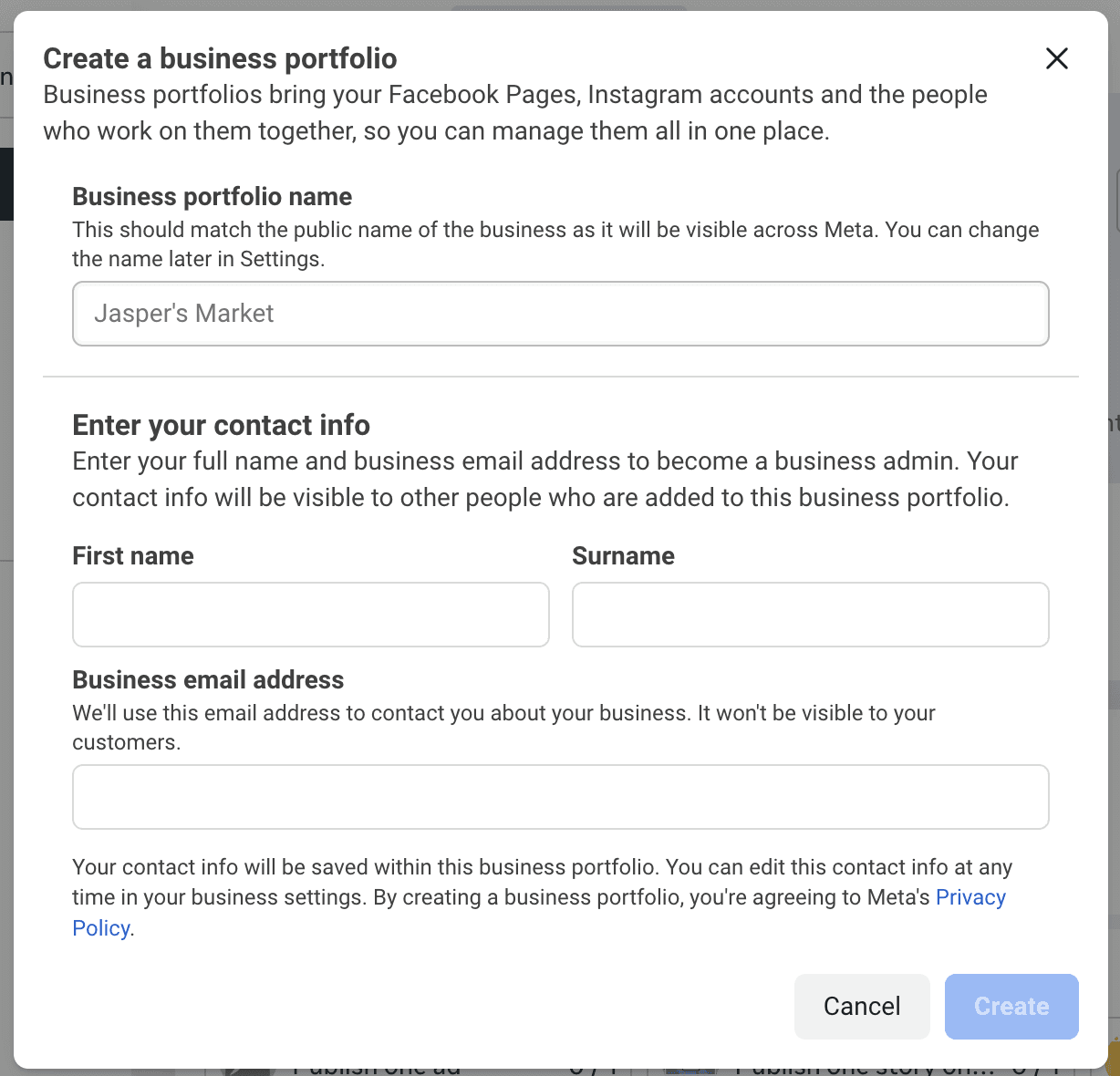The height and width of the screenshot is (1076, 1120).
Task: Click the 'Business portfolio name' label
Action: (x=212, y=197)
